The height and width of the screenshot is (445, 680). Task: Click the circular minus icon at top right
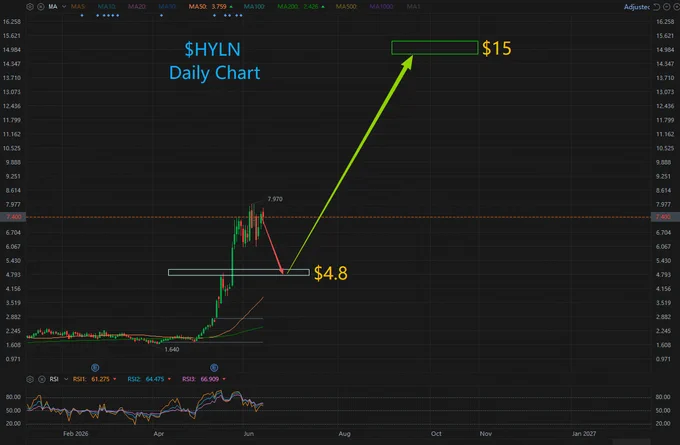tap(667, 7)
